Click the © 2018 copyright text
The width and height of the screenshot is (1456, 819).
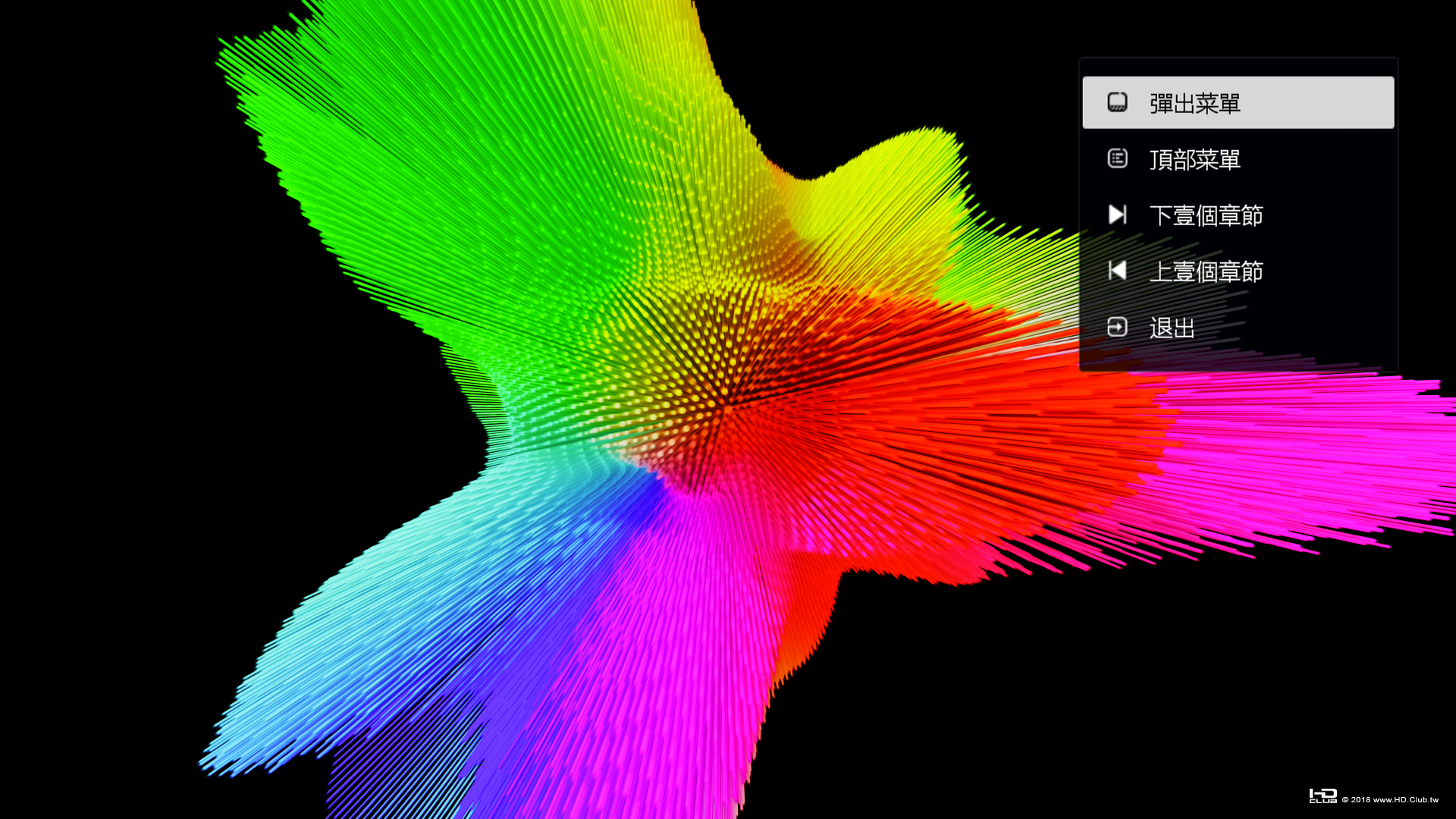[1356, 799]
